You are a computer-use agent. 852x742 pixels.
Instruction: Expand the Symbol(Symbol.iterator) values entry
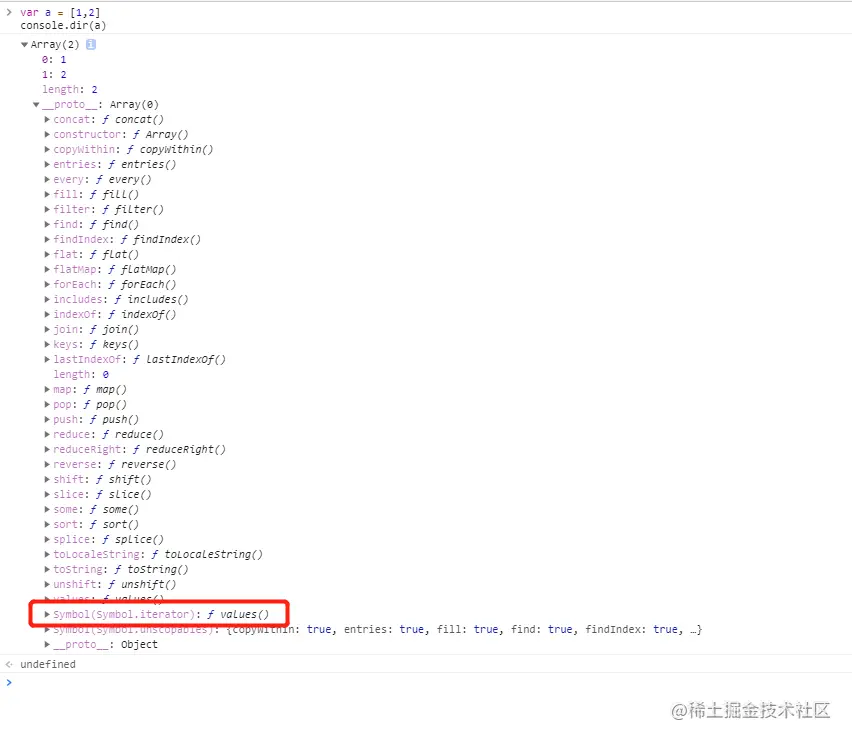tap(47, 614)
